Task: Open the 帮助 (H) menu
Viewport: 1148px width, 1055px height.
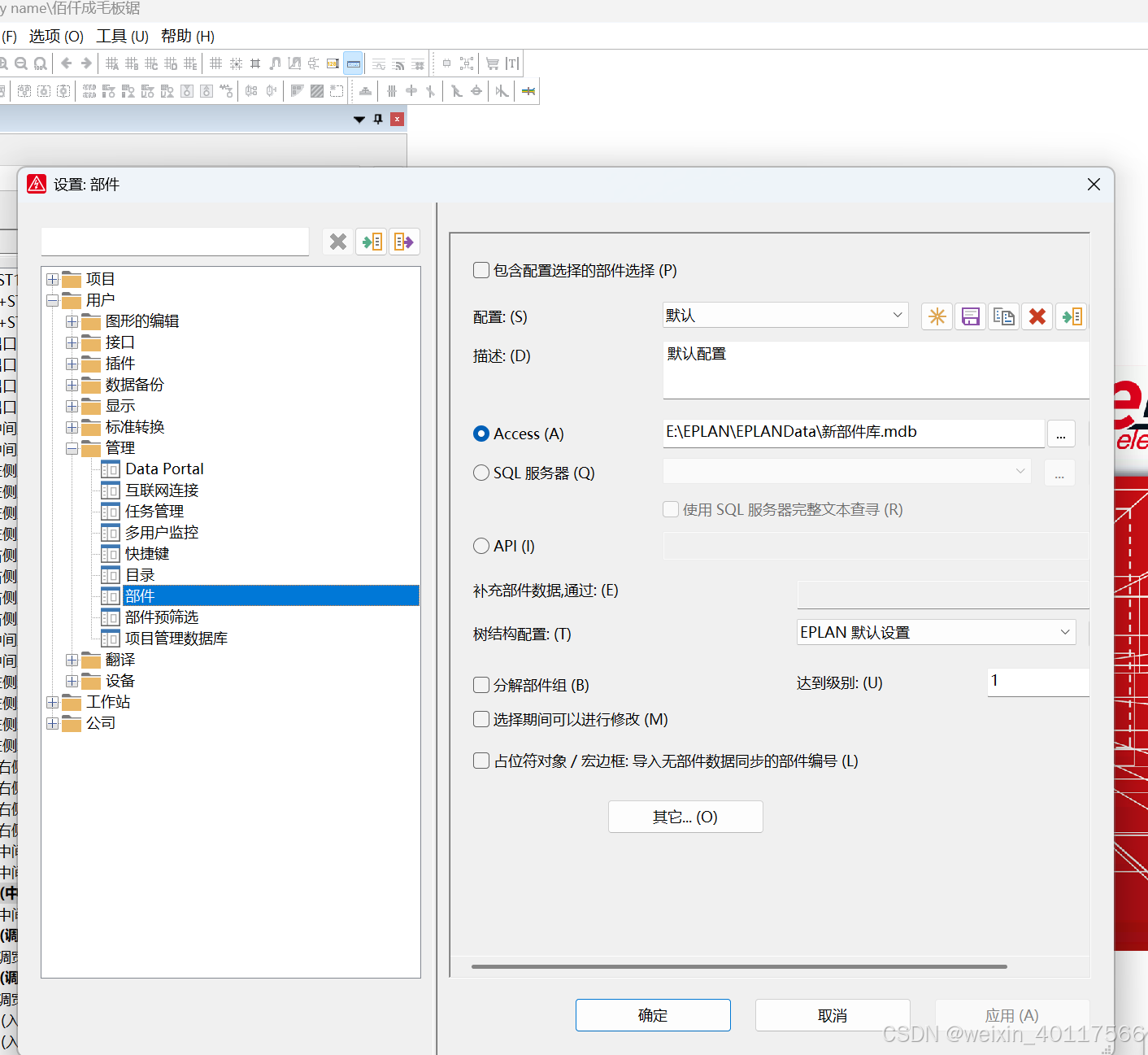Action: [188, 37]
